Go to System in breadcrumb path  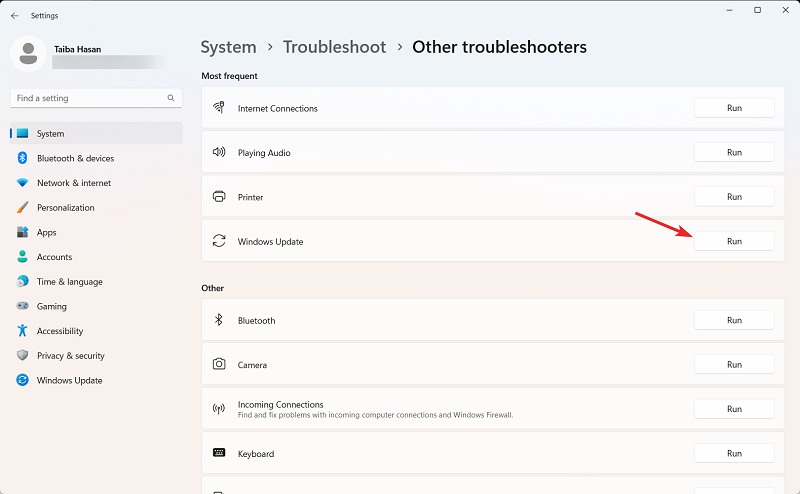[x=228, y=47]
